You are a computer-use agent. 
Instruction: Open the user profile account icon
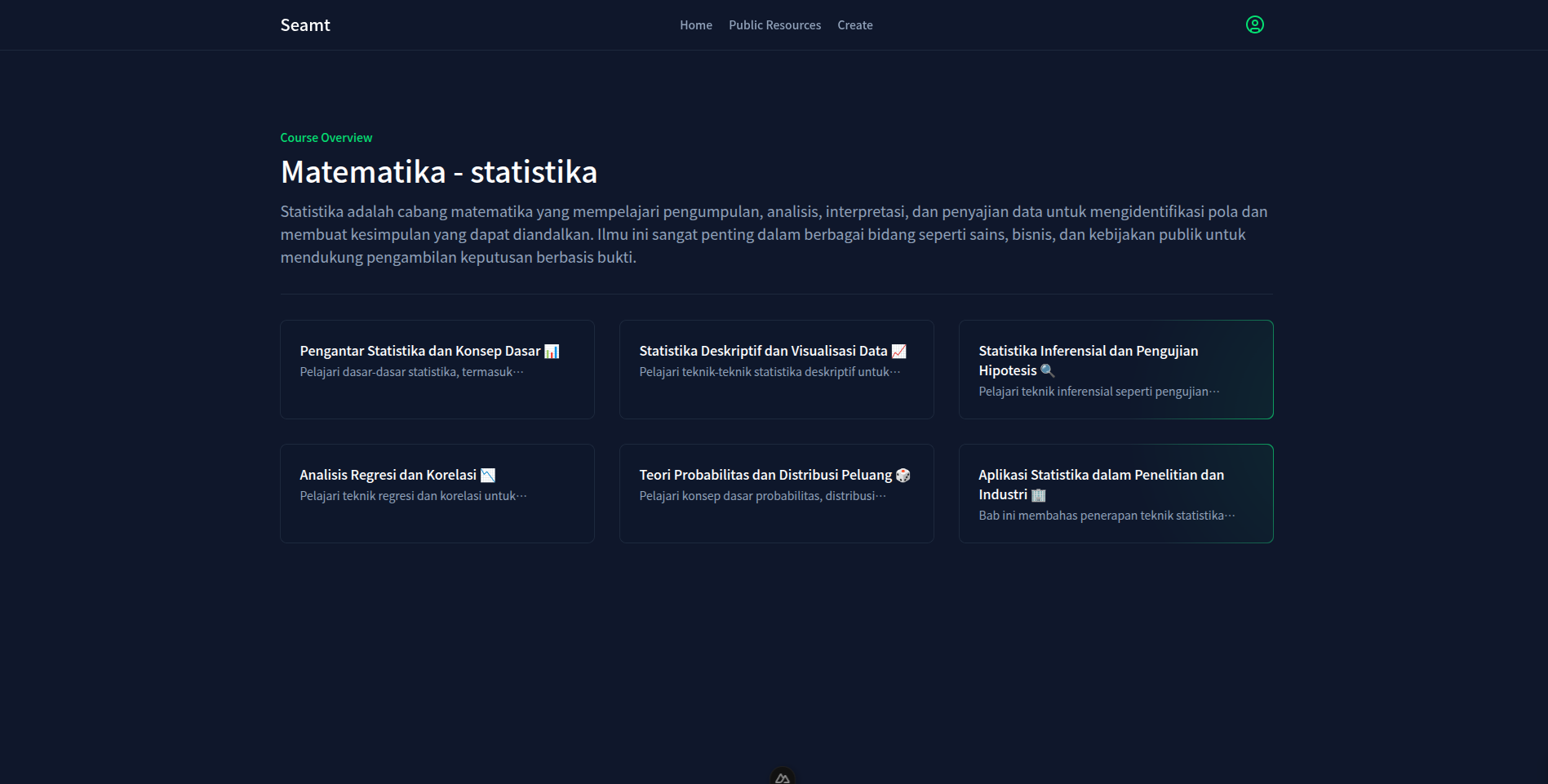1254,25
